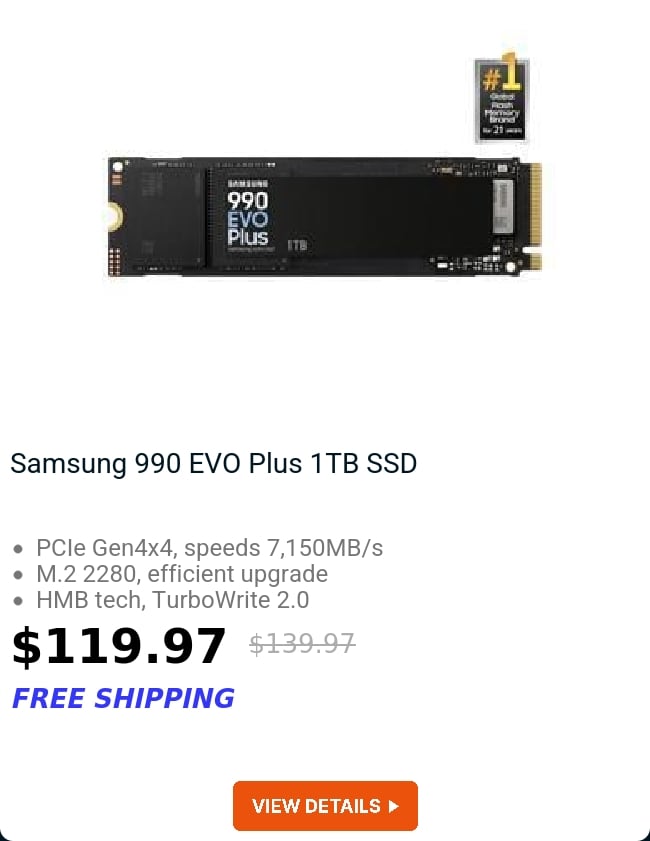Click the silver chip near the SSD connector
Image resolution: width=650 pixels, height=841 pixels.
503,206
